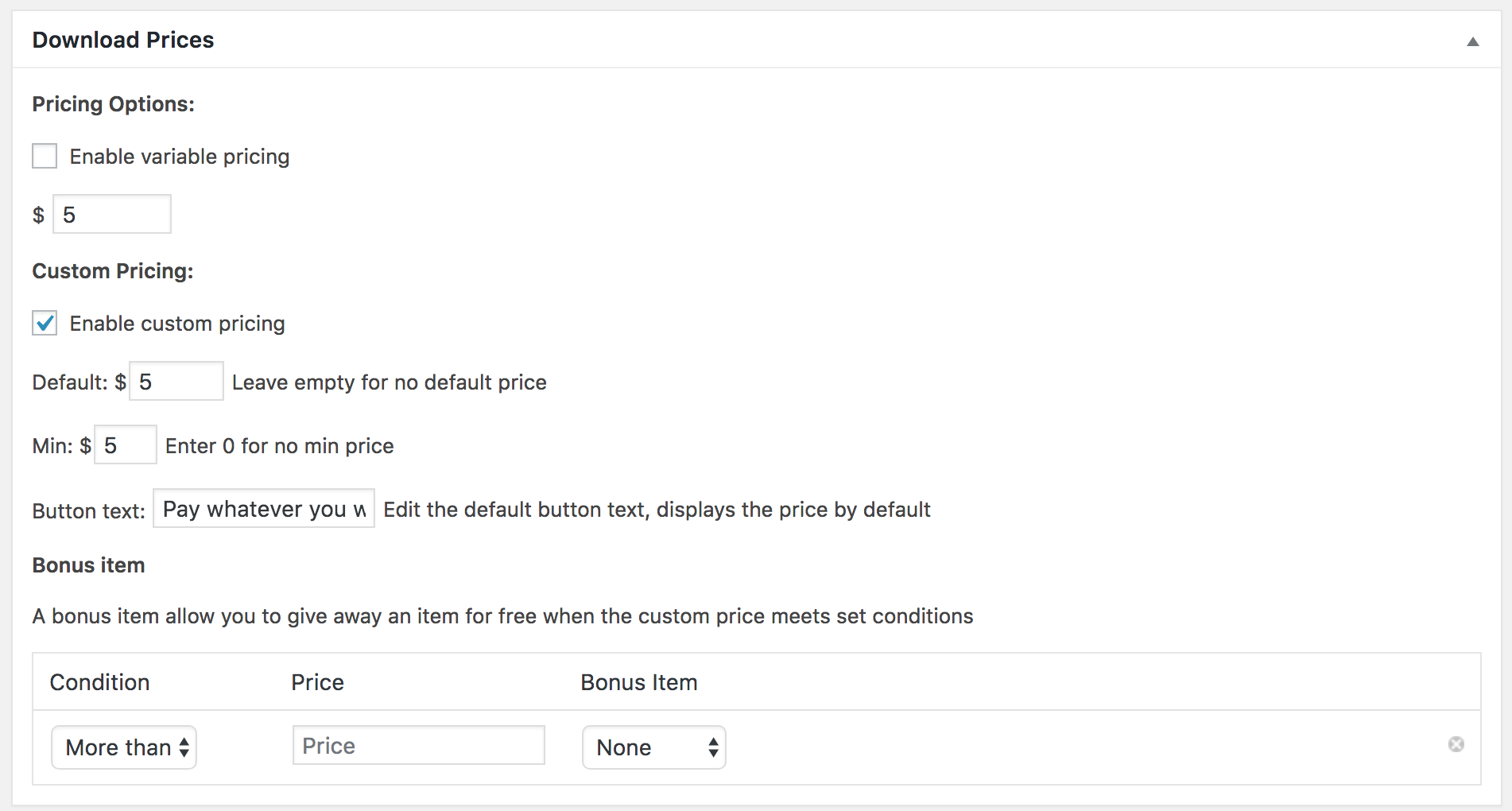Click the Leave empty for no default price hint
The image size is (1512, 811).
coord(389,382)
